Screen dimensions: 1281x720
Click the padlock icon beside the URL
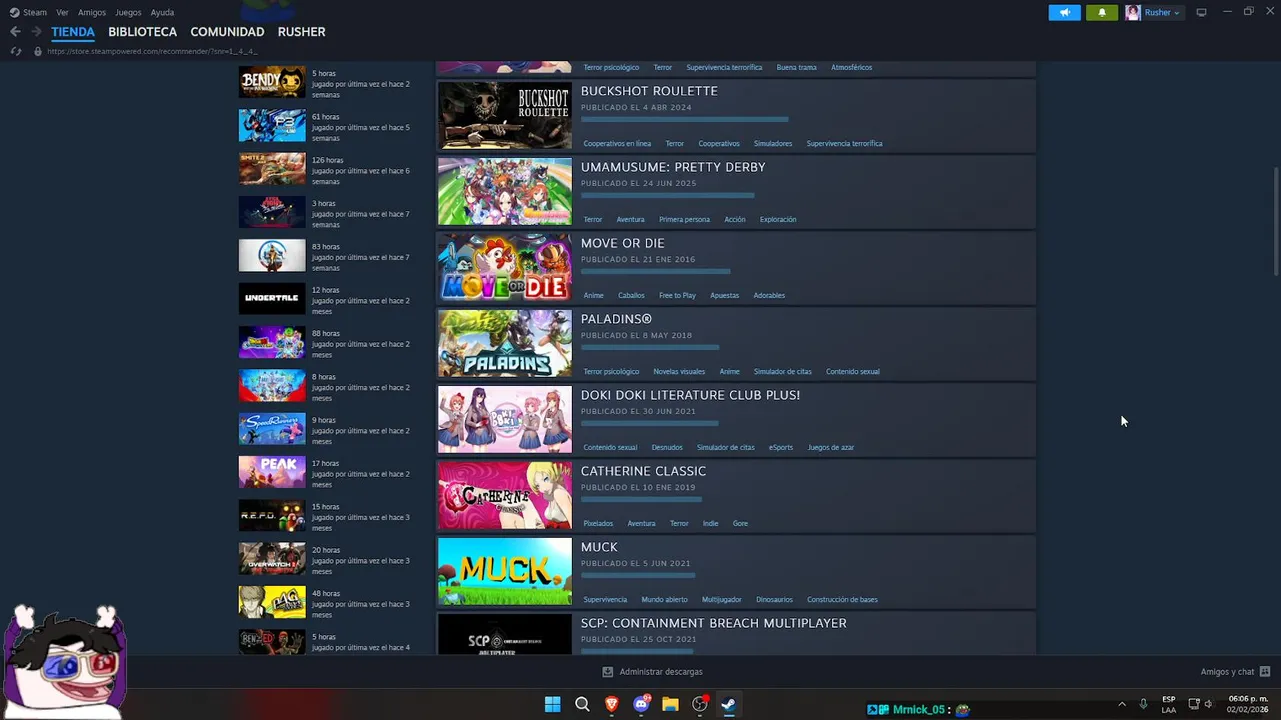coord(38,51)
